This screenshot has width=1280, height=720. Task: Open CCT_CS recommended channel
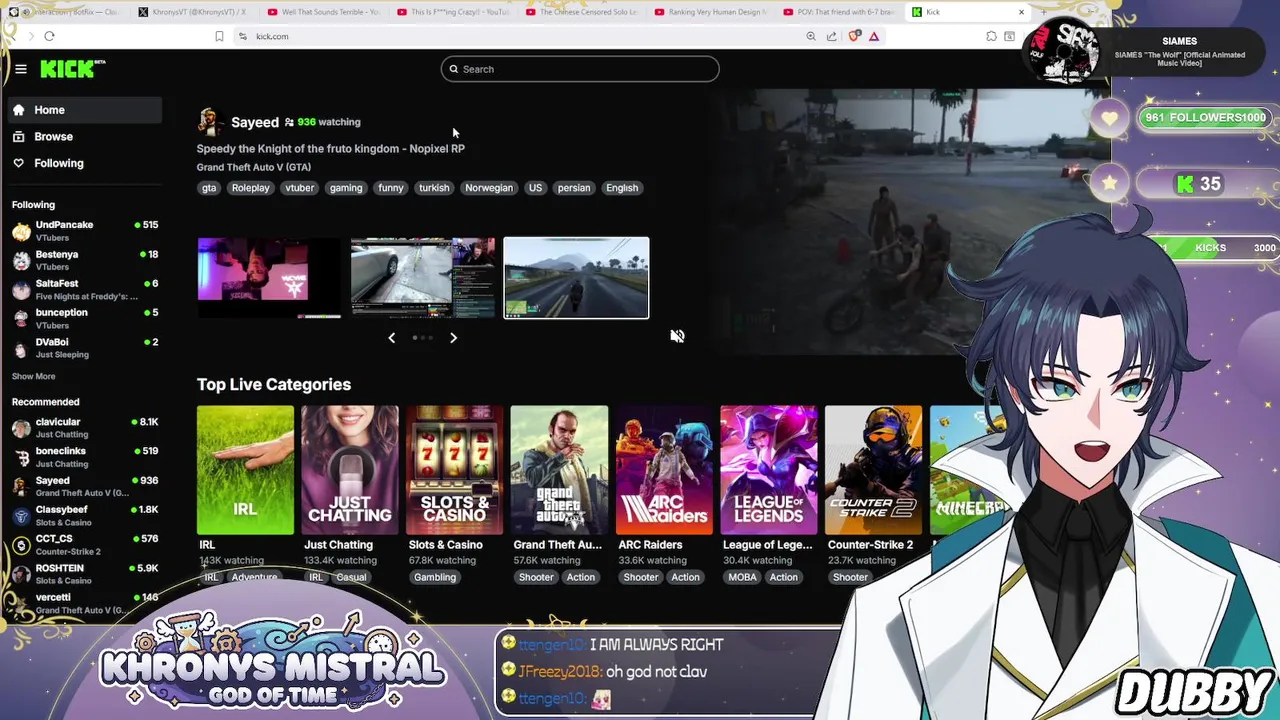click(x=84, y=544)
